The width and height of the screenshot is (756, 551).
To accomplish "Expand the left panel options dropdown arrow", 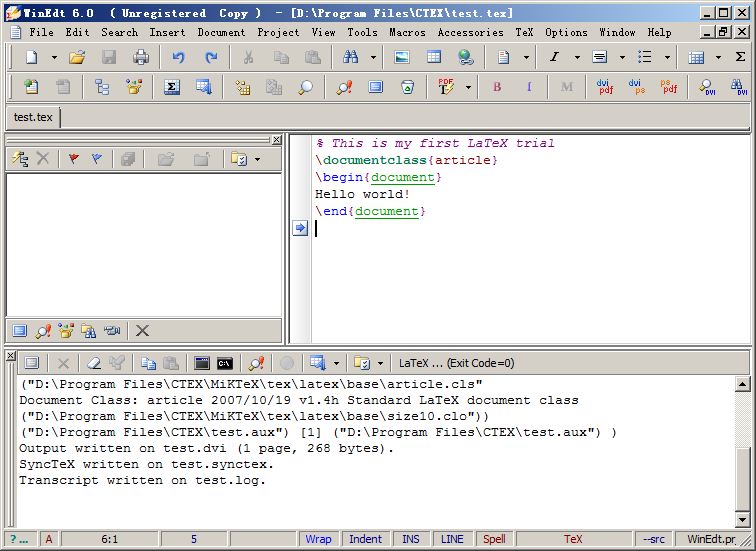I will (x=257, y=159).
